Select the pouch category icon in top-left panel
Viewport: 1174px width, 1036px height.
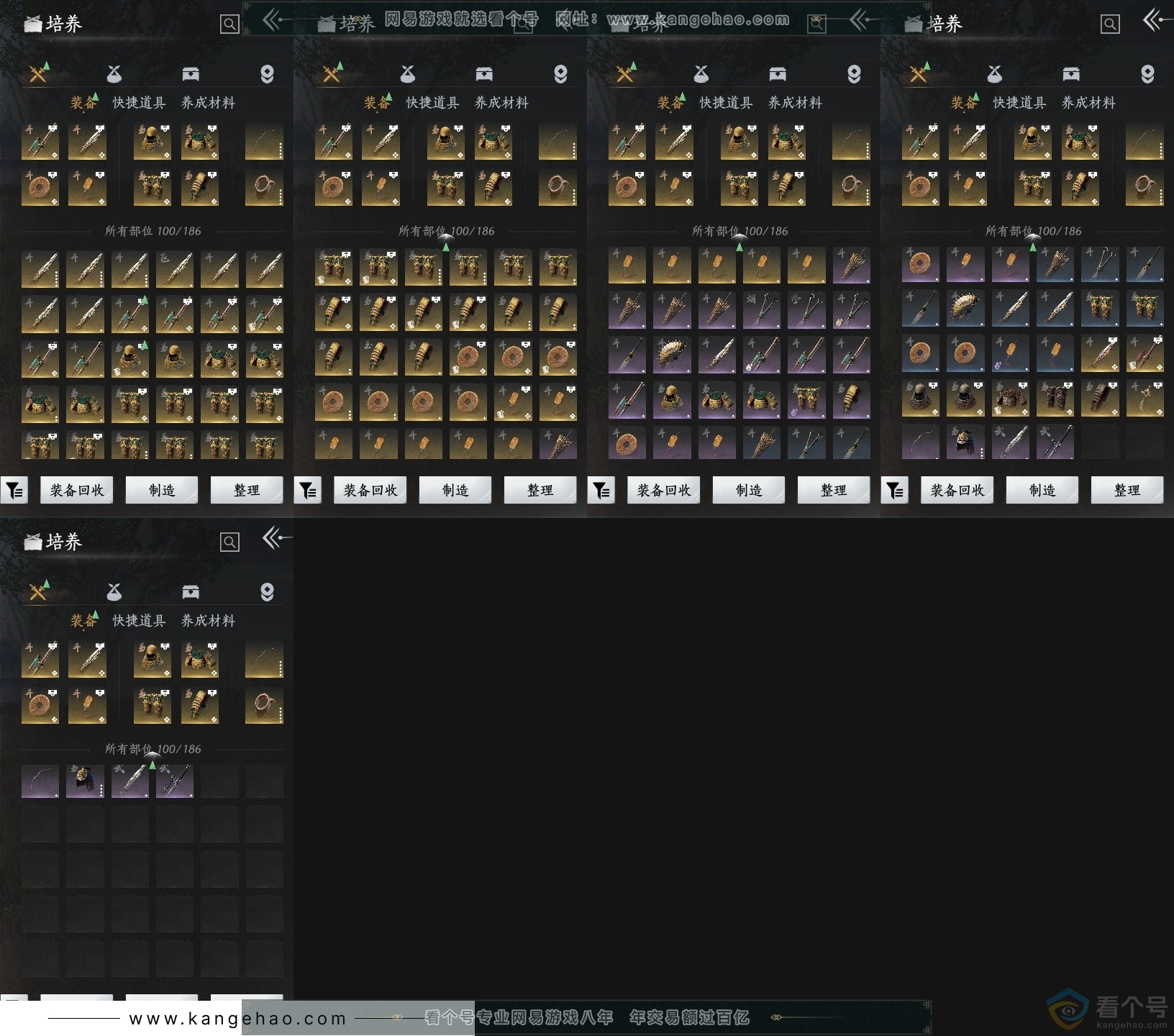pyautogui.click(x=114, y=73)
